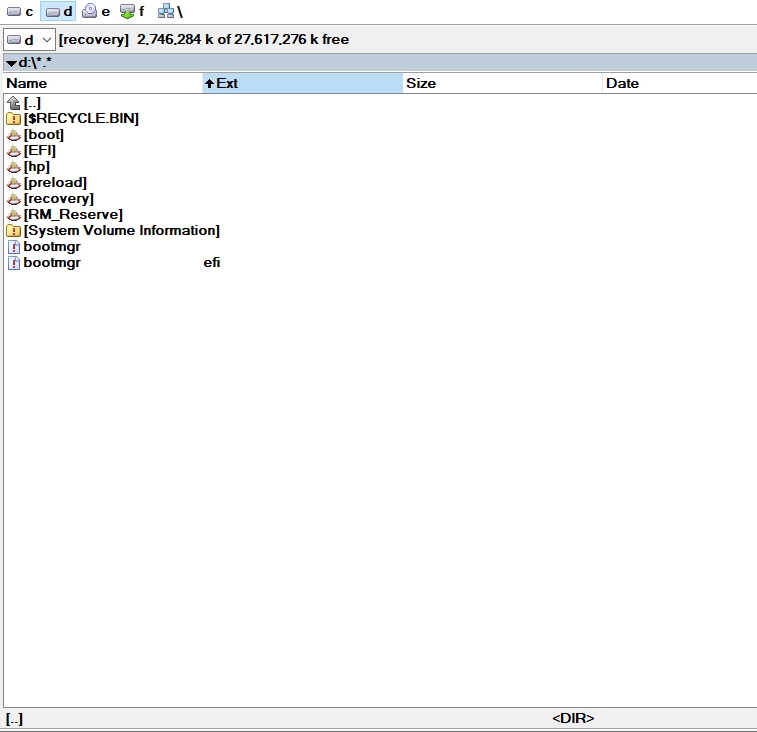757x732 pixels.
Task: Click the d:\*.* path bar
Action: click(379, 63)
